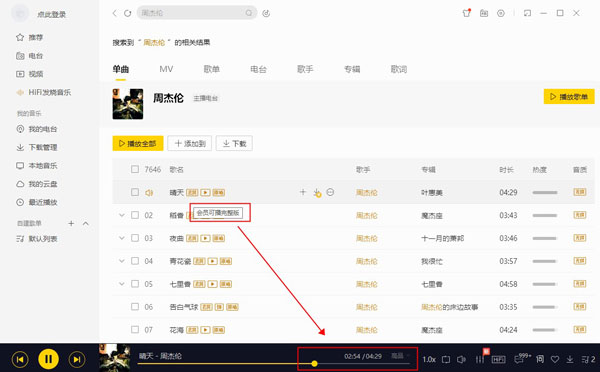Tick the checkbox on row 02 稻香
Screen dimensions: 600x372
click(x=135, y=215)
